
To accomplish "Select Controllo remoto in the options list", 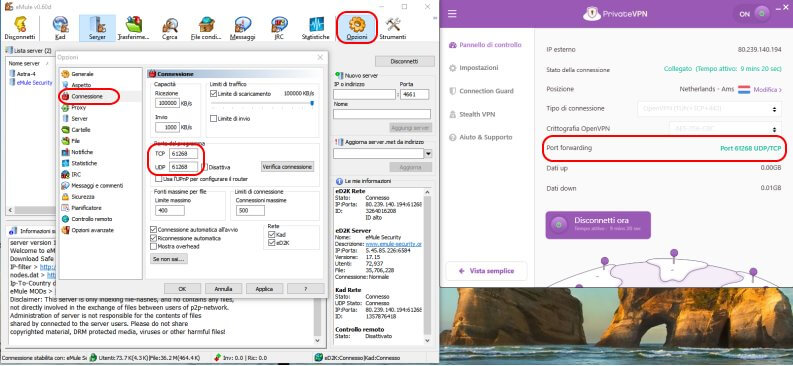I will (x=92, y=219).
